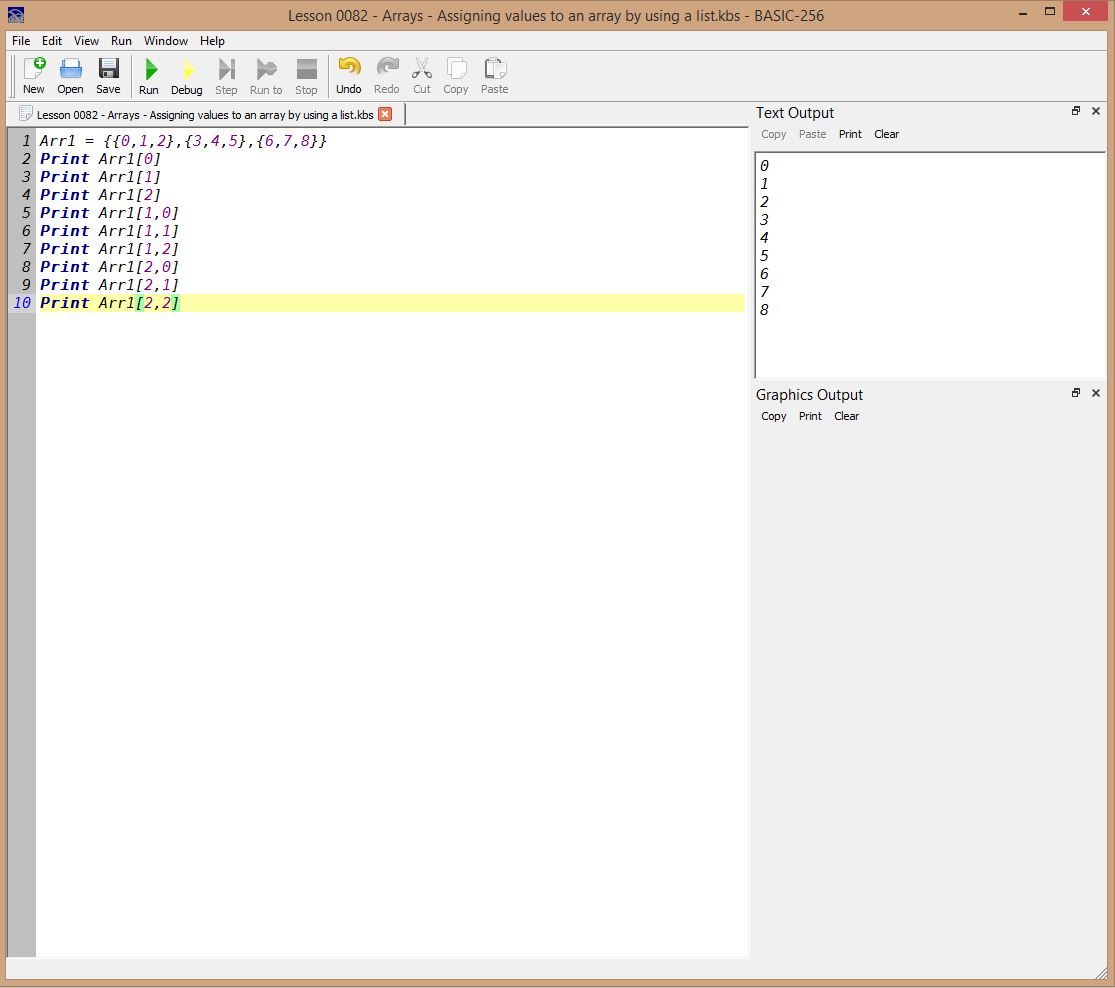Click the Step toolbar icon

click(x=226, y=76)
